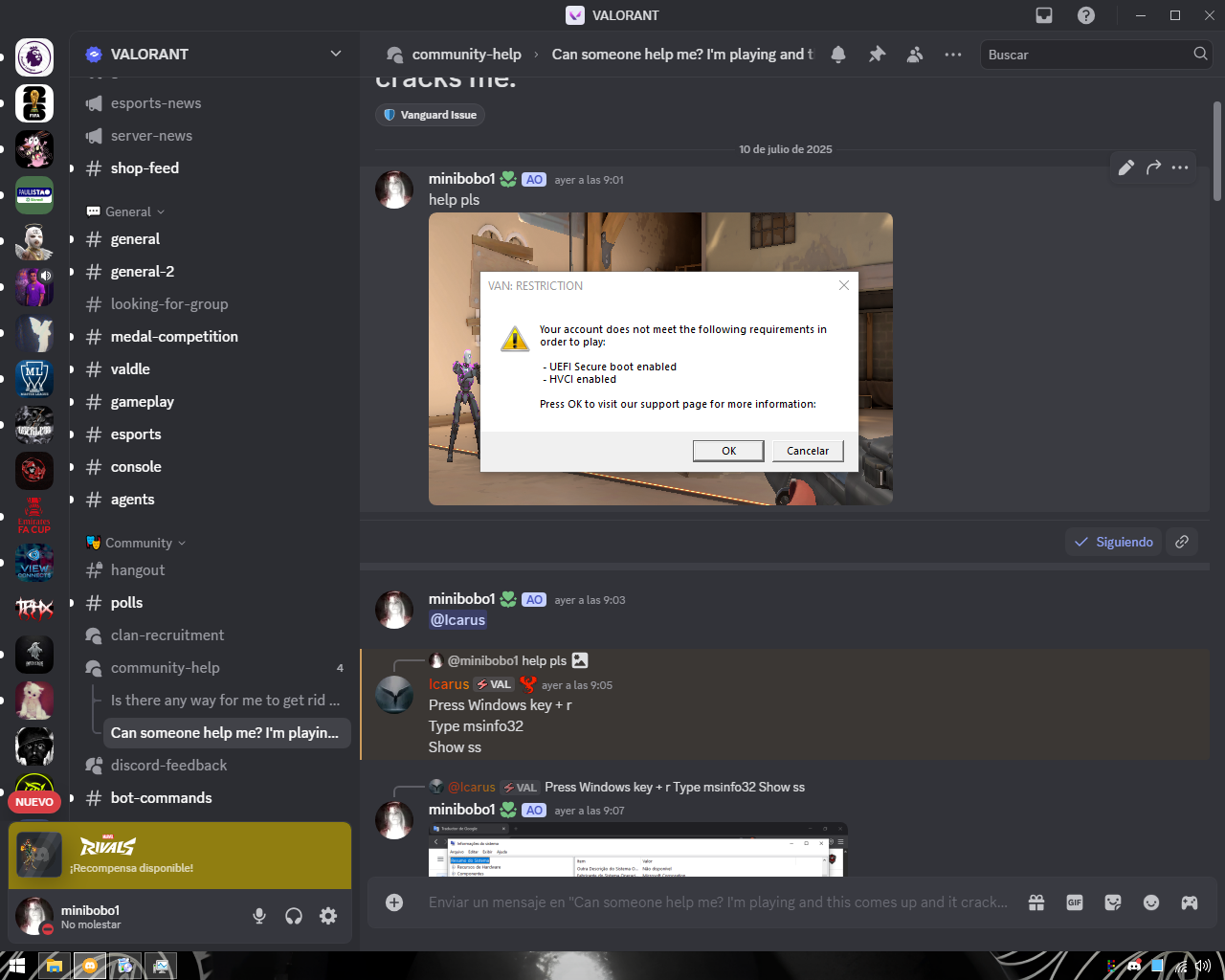Jump to replied message "@minibobo1 help pls"
Screen dimensions: 1225x980
pos(507,660)
